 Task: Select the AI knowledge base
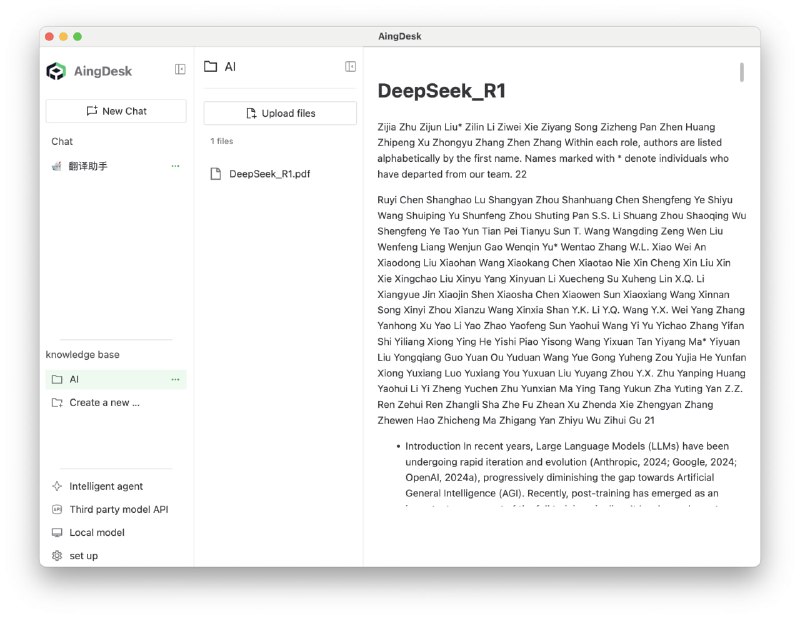[x=74, y=379]
